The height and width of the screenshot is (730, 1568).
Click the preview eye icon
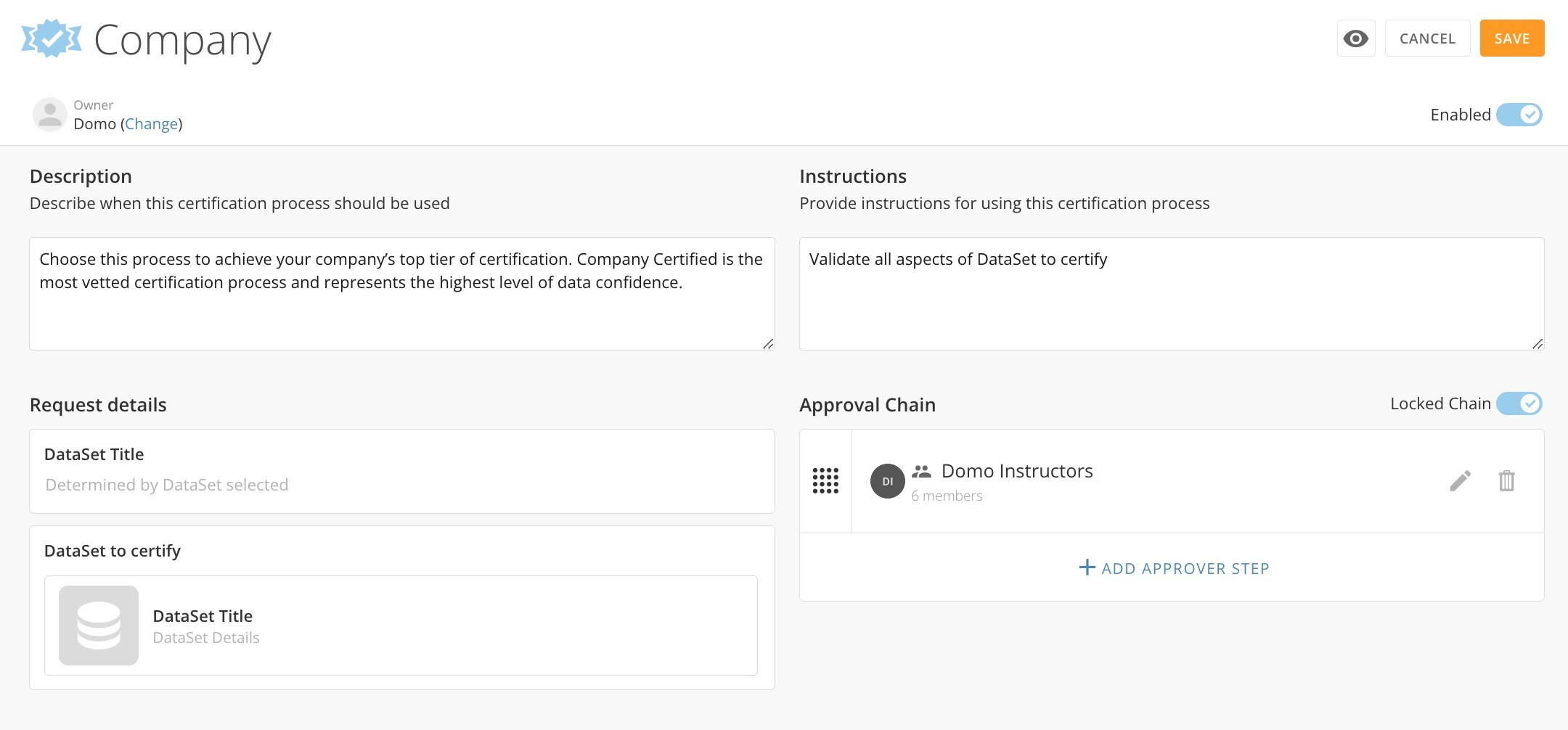point(1355,38)
